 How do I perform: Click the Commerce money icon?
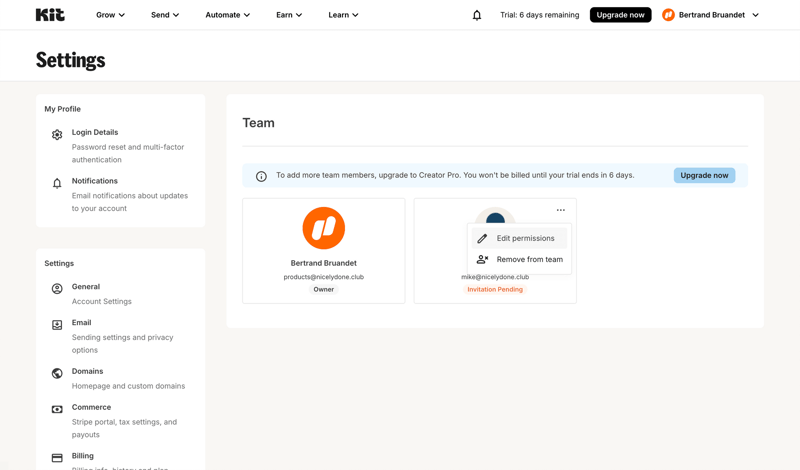click(x=57, y=409)
